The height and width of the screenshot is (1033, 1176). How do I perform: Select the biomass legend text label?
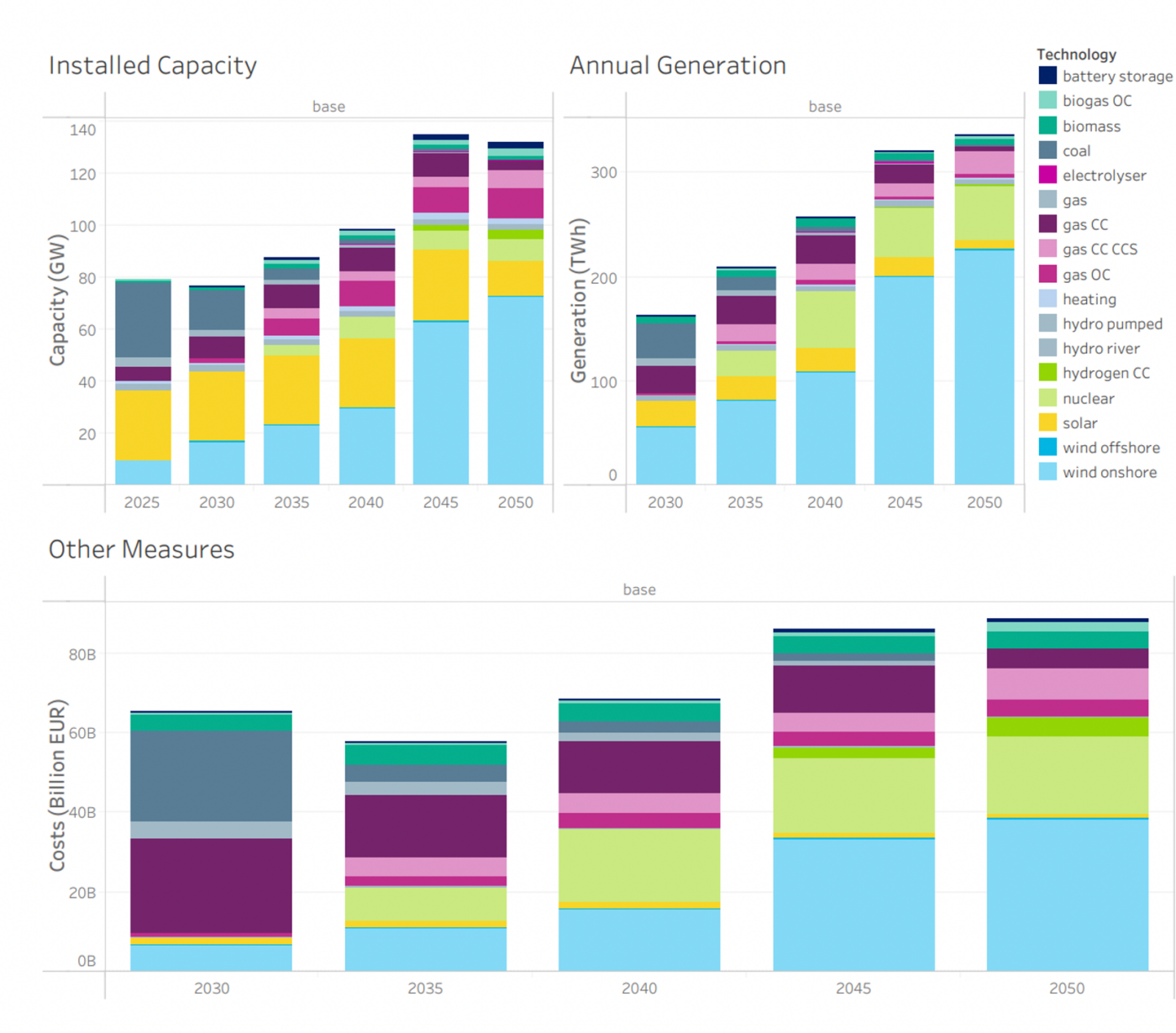1091,127
